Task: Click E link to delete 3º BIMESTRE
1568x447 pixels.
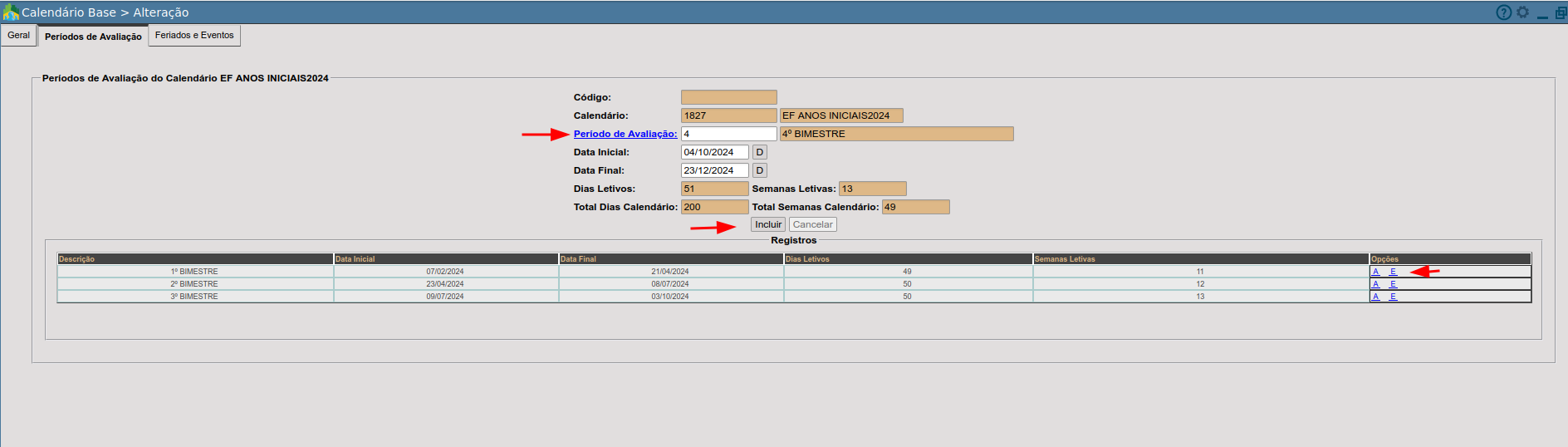Action: [1393, 297]
